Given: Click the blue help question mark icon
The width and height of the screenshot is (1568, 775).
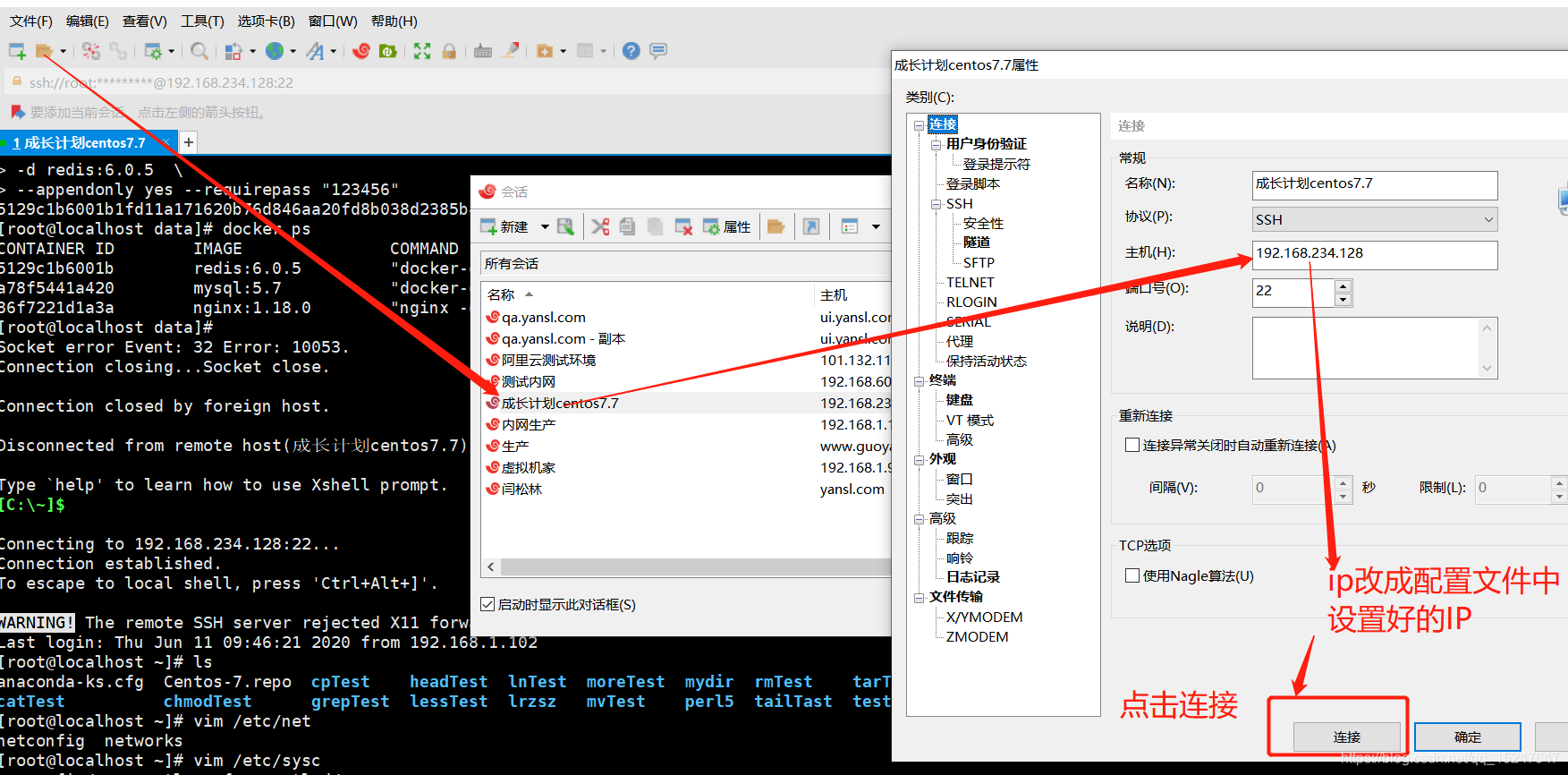Looking at the screenshot, I should [631, 51].
